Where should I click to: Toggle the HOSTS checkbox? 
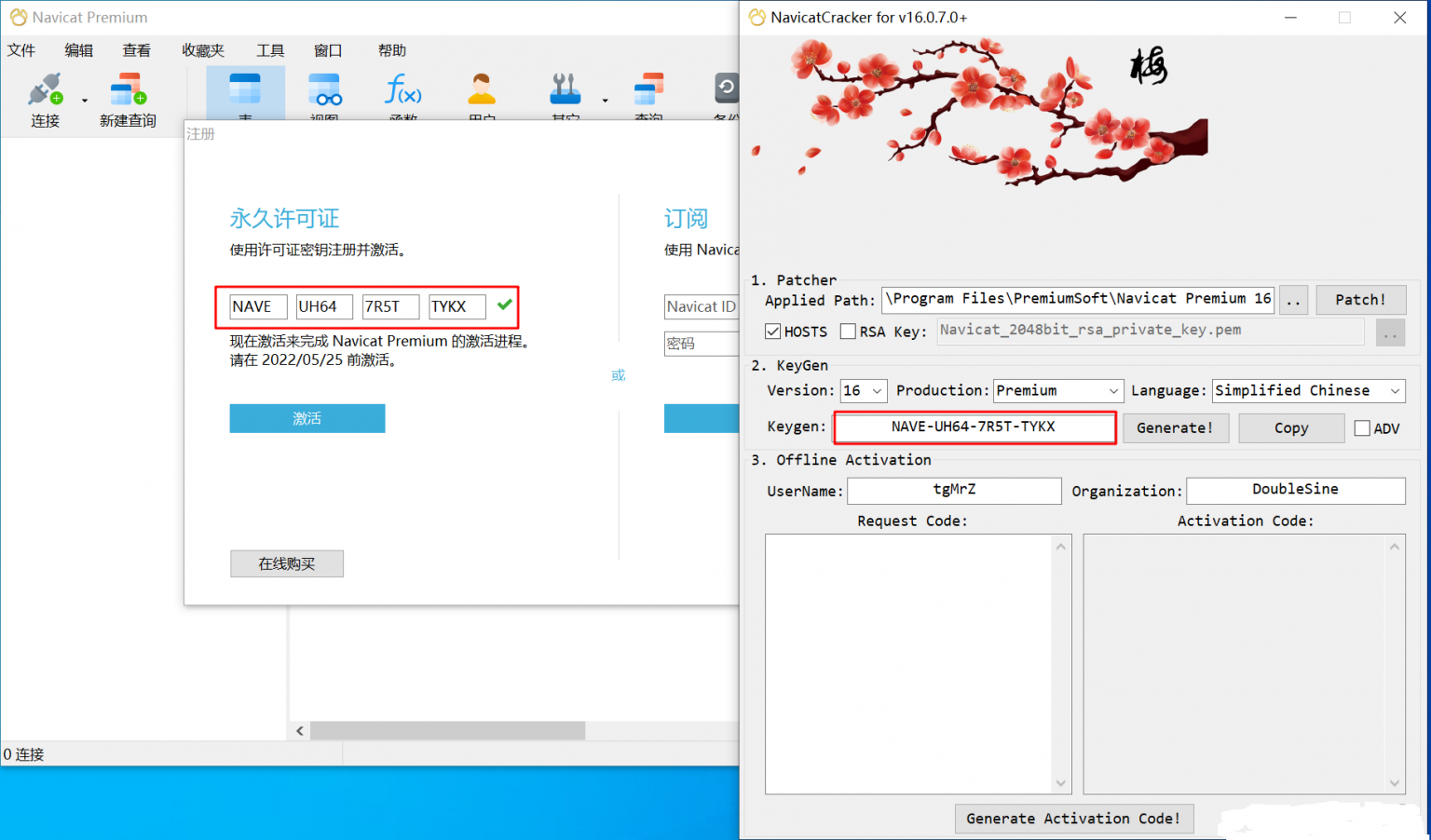click(x=773, y=332)
